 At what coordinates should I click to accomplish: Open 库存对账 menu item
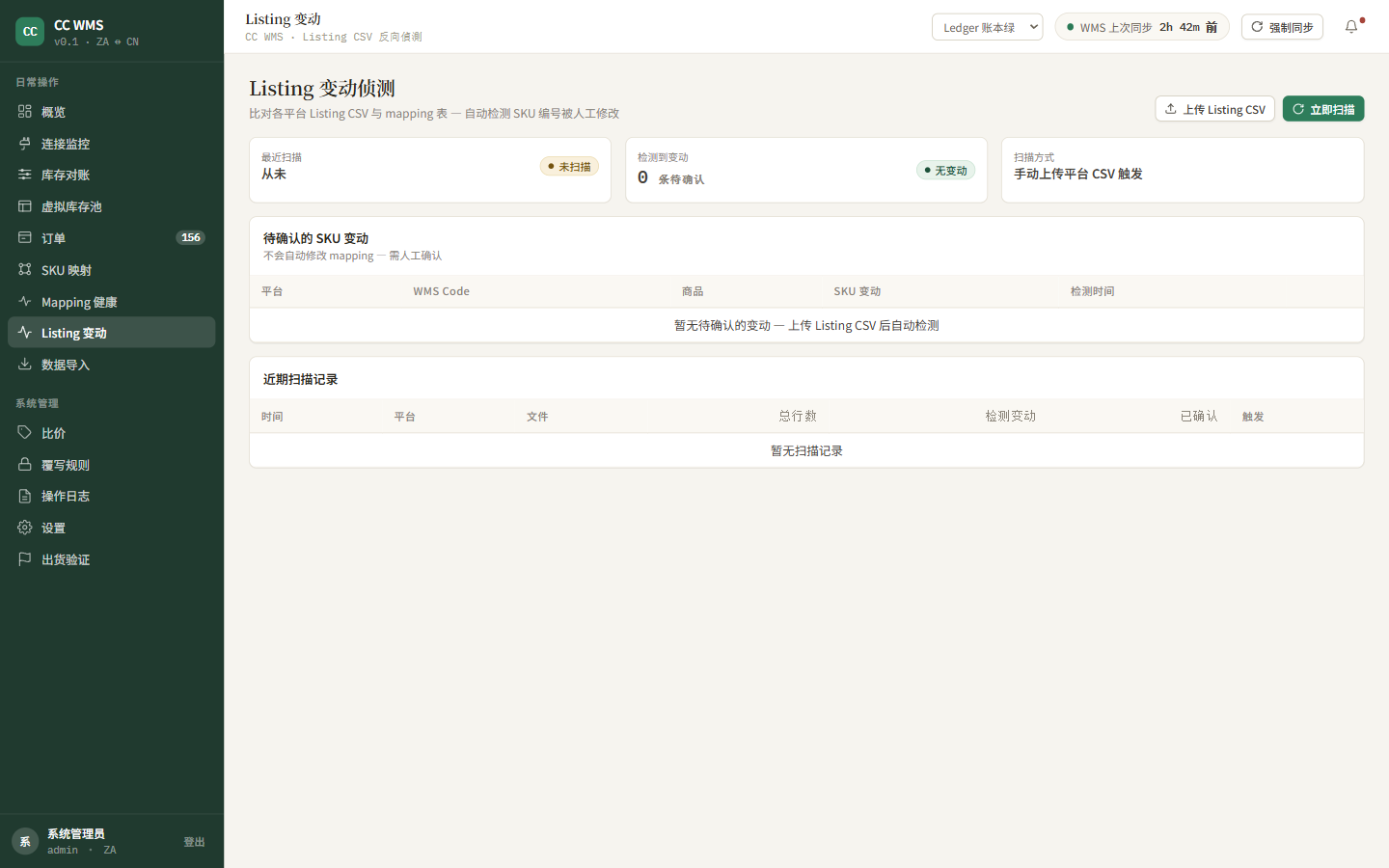(112, 175)
